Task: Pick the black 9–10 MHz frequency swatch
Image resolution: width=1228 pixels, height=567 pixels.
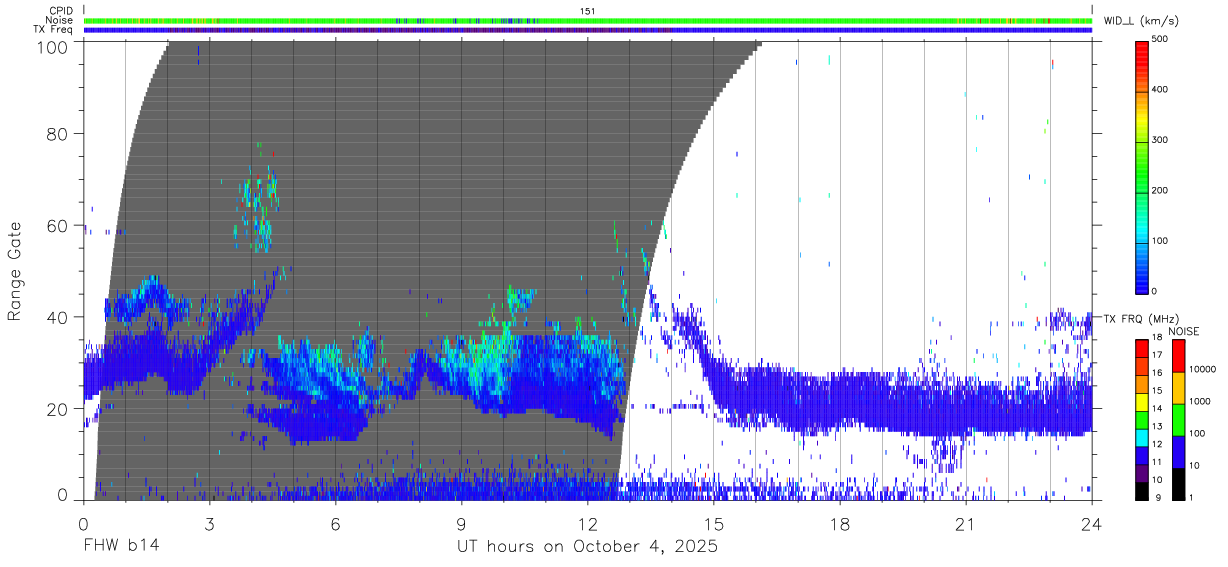Action: click(1142, 491)
